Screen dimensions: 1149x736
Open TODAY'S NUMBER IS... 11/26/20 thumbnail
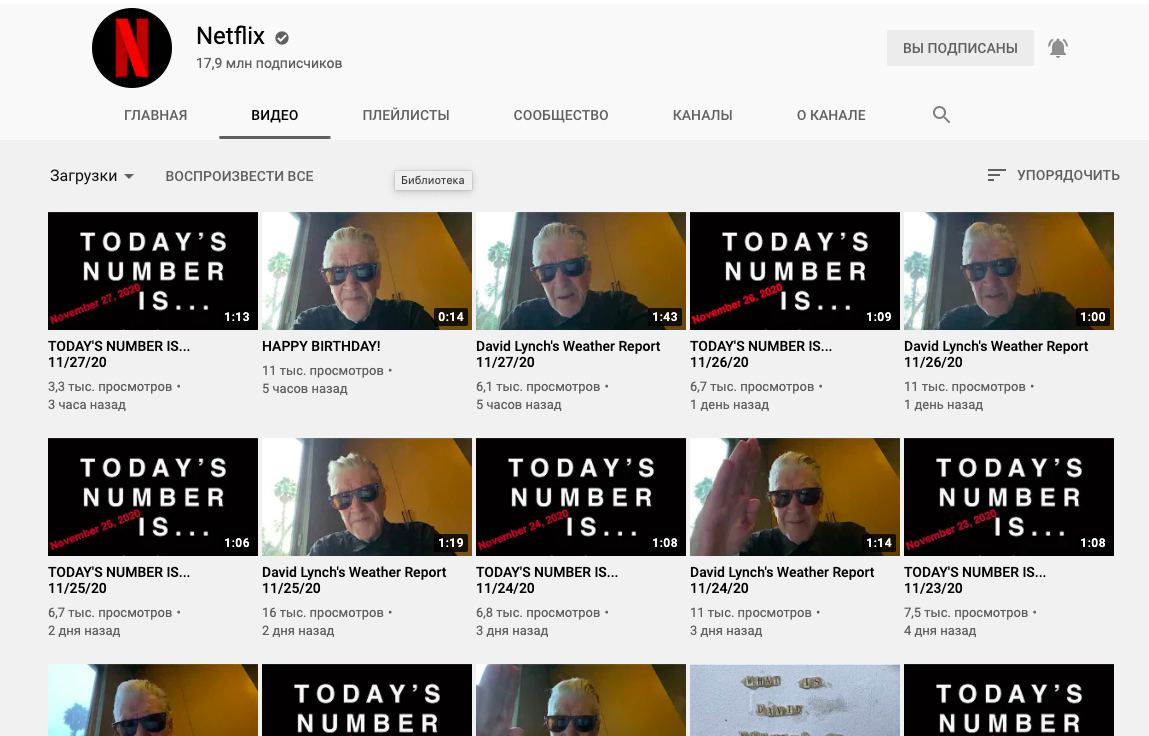coord(795,271)
